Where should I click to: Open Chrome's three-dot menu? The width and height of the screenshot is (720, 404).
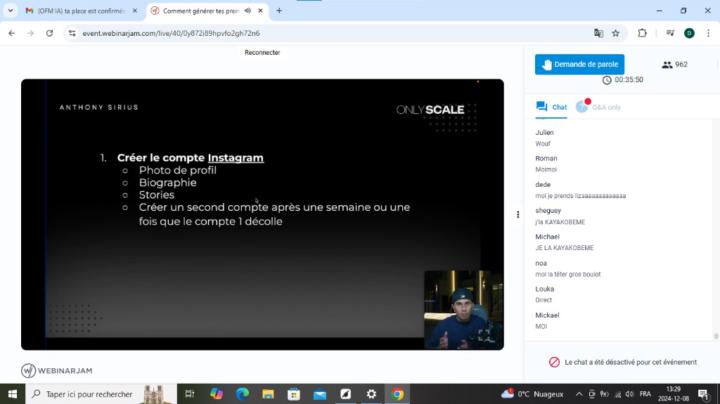click(709, 33)
